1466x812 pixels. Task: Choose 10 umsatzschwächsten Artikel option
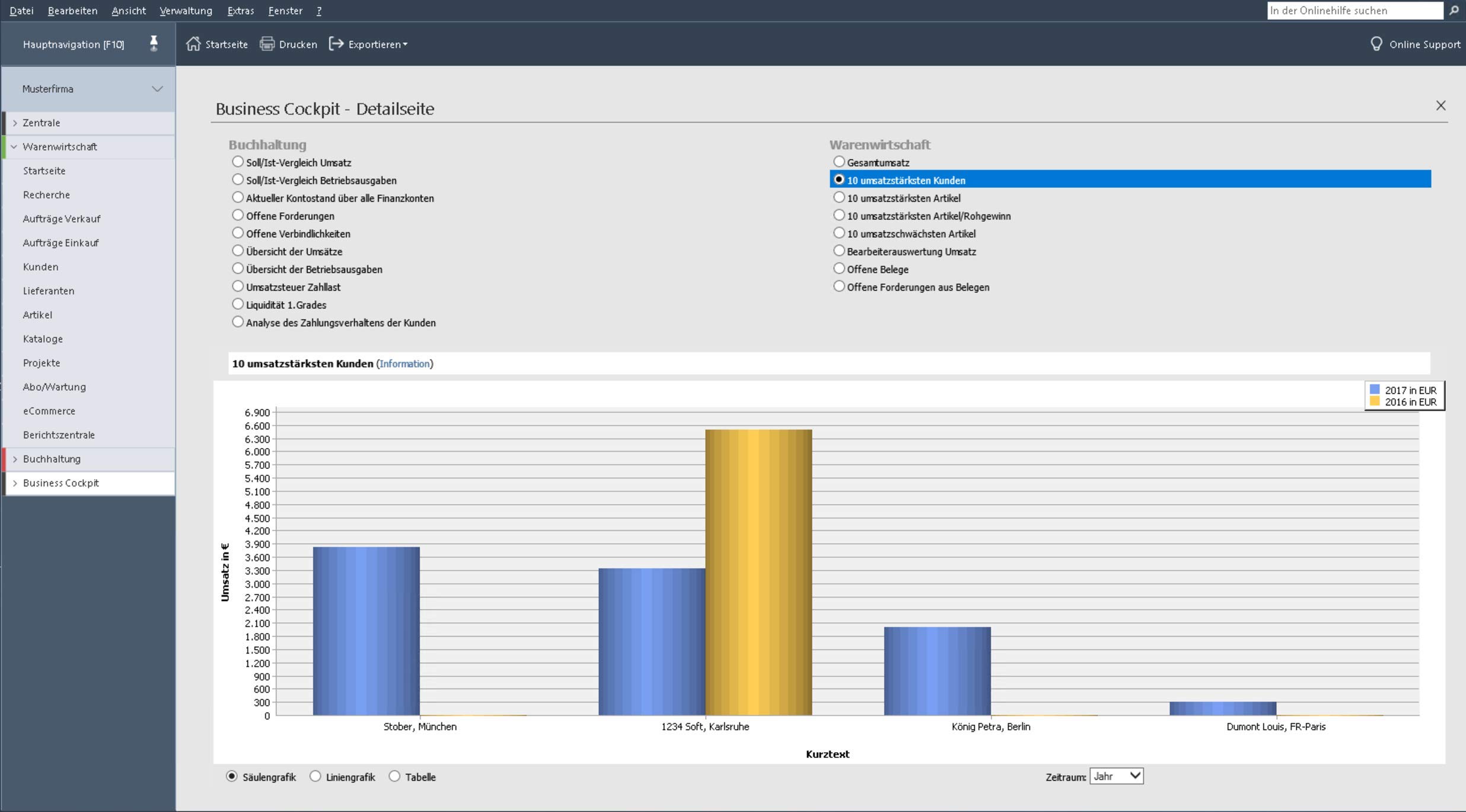(839, 233)
